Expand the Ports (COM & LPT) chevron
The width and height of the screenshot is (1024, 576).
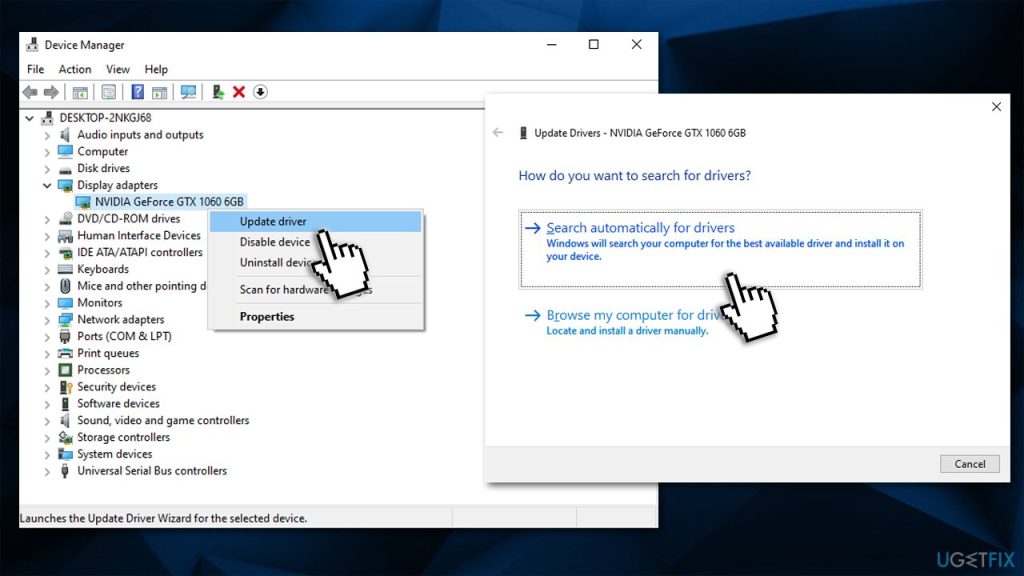47,337
